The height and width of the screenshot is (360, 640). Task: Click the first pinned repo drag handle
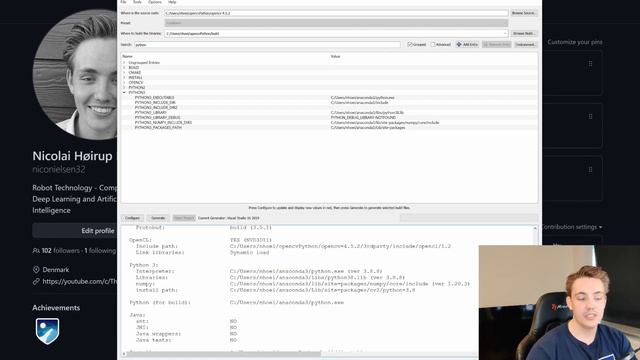pos(590,64)
